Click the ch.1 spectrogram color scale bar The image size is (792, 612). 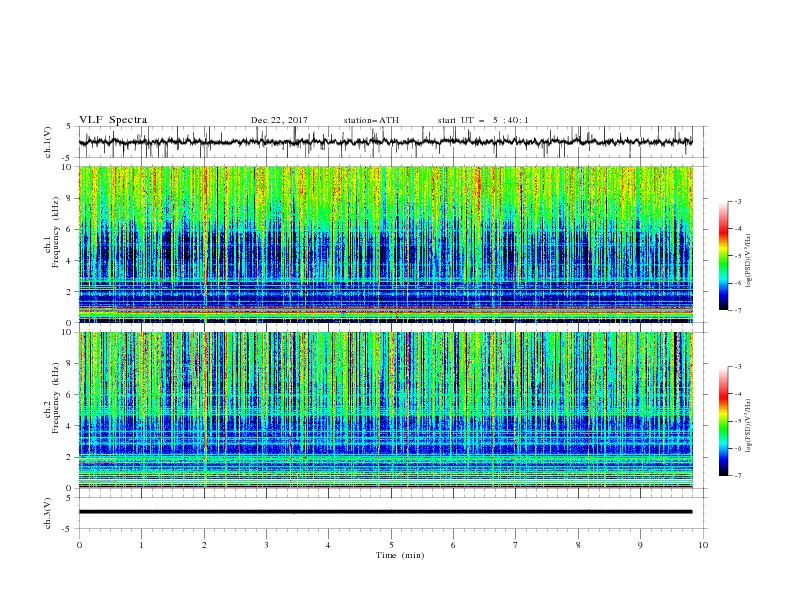tap(723, 255)
